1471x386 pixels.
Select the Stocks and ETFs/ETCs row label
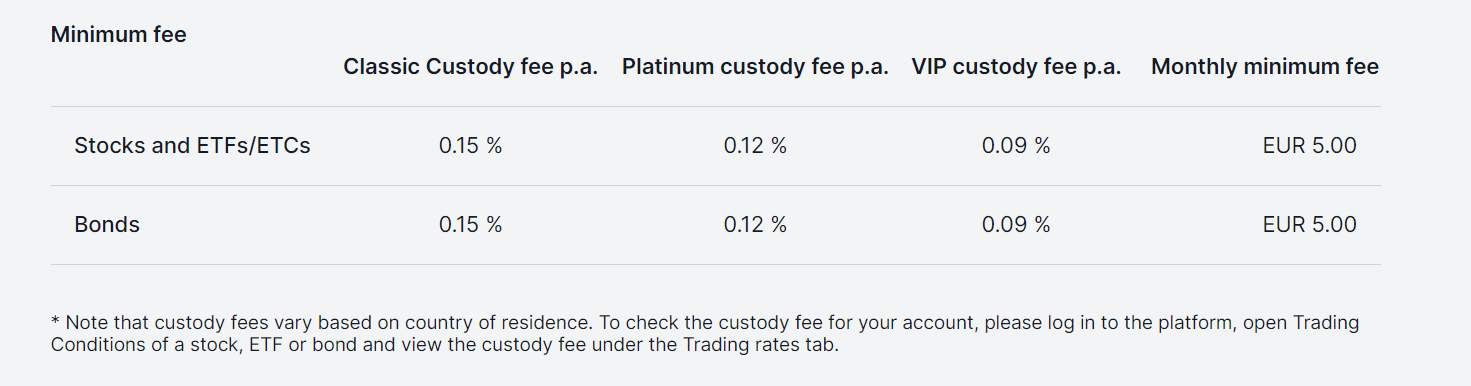click(192, 146)
